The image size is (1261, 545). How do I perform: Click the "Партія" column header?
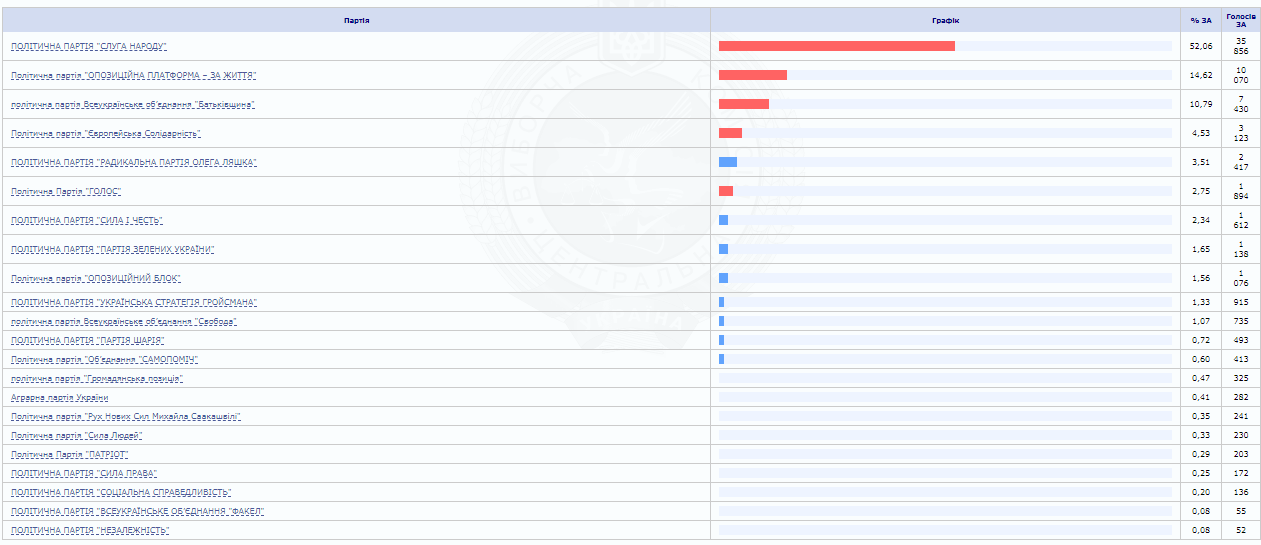click(x=356, y=20)
